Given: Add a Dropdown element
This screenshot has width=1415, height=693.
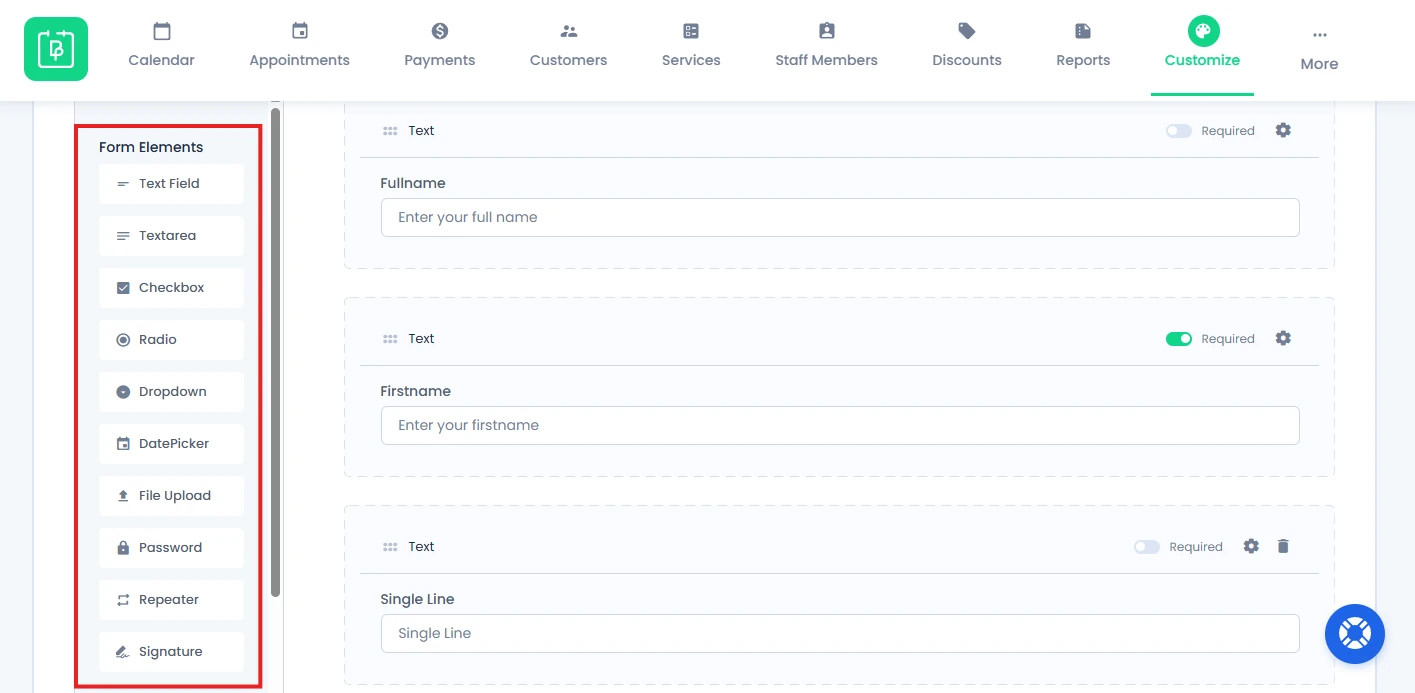Looking at the screenshot, I should click(171, 392).
